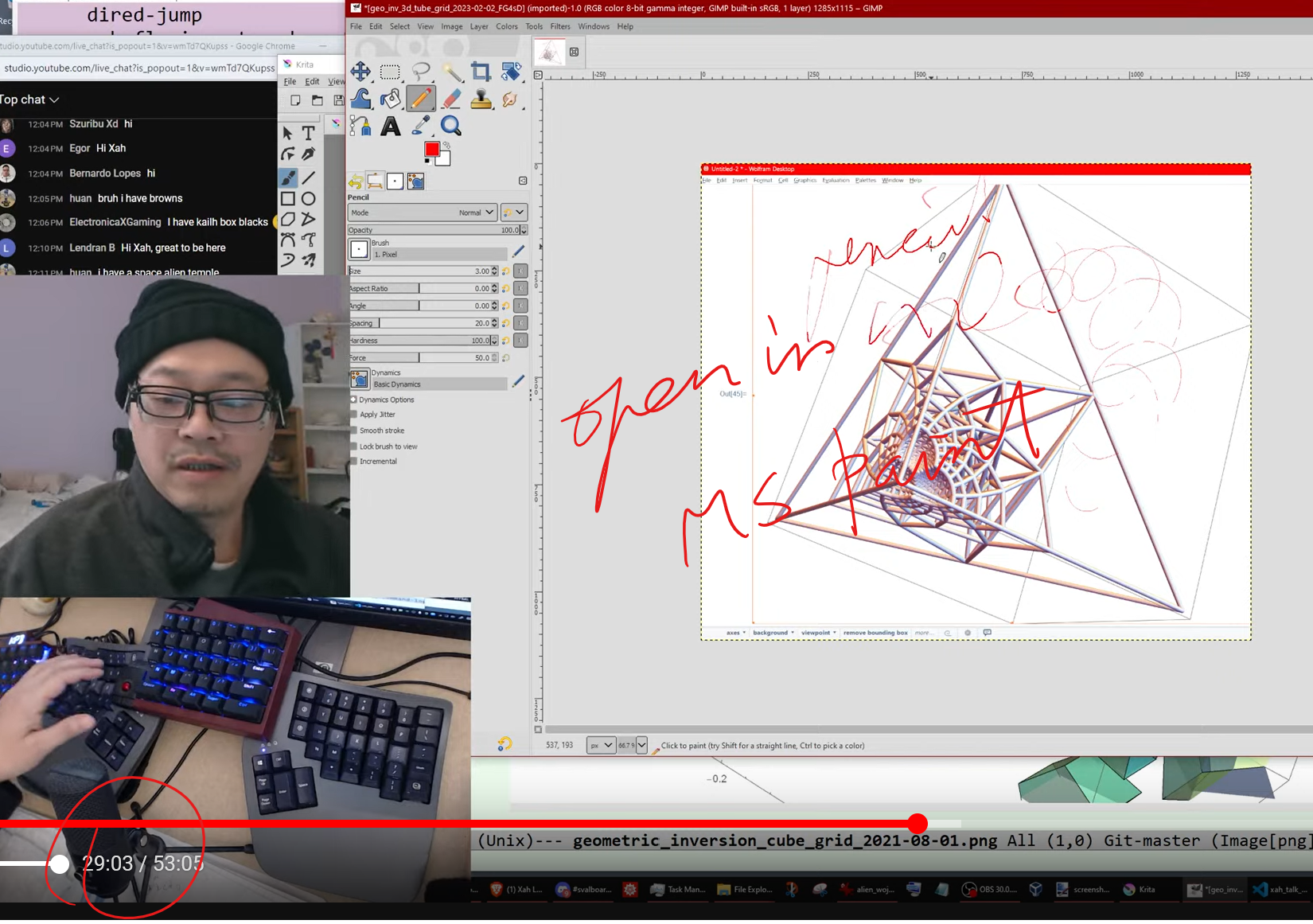The image size is (1313, 924).
Task: Click Opacity spinner arrows
Action: point(523,230)
